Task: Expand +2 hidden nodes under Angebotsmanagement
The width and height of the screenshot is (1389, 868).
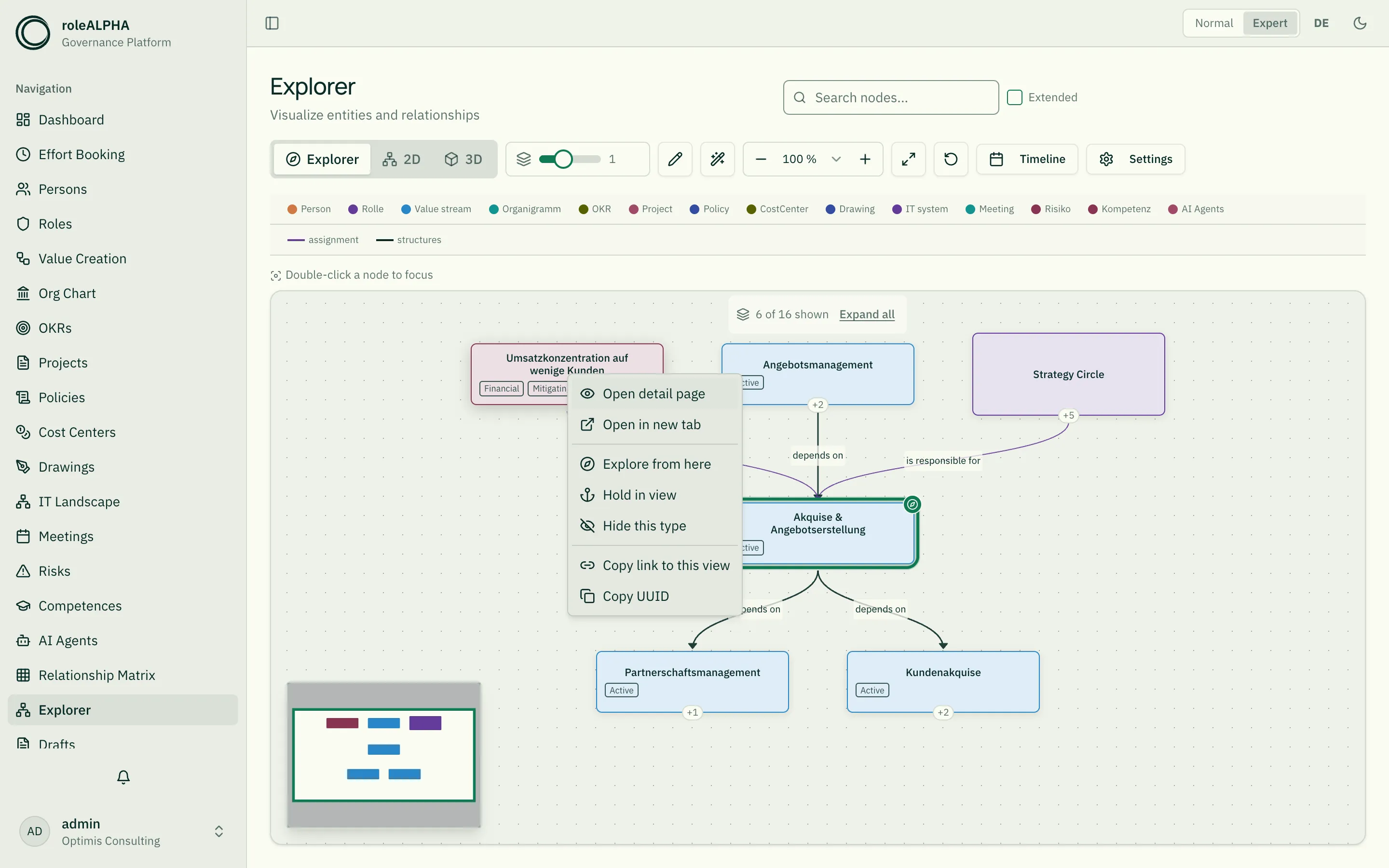Action: pos(818,405)
